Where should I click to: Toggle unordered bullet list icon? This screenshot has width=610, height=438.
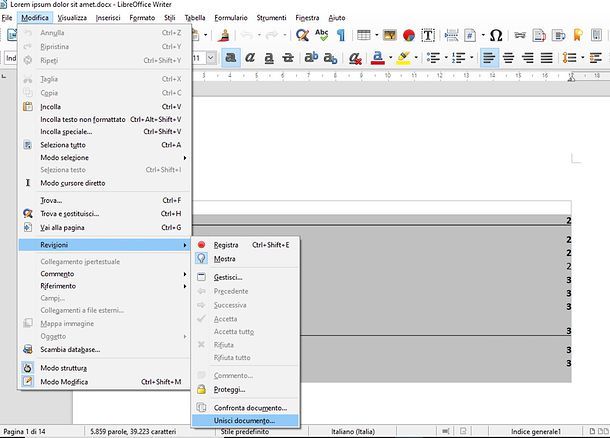433,58
